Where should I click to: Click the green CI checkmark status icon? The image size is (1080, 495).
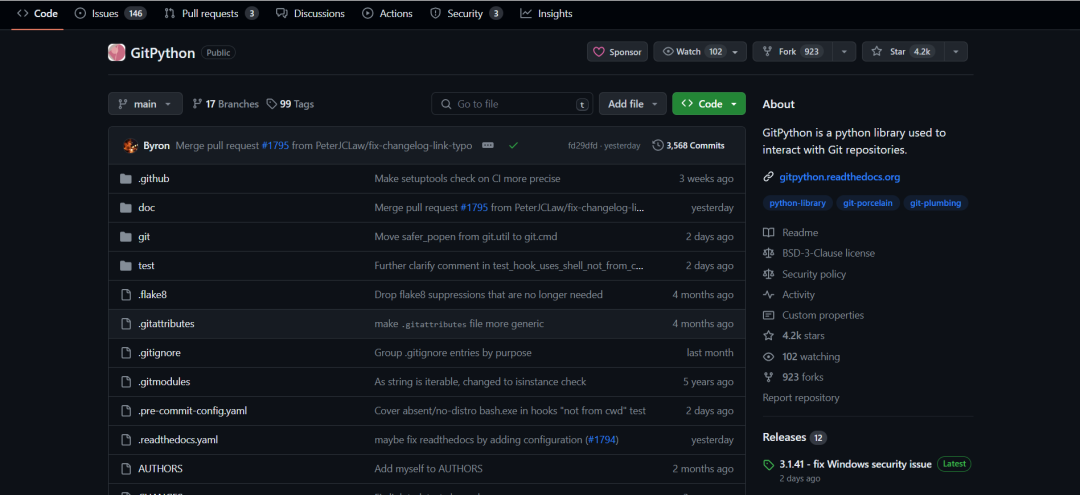[x=513, y=145]
